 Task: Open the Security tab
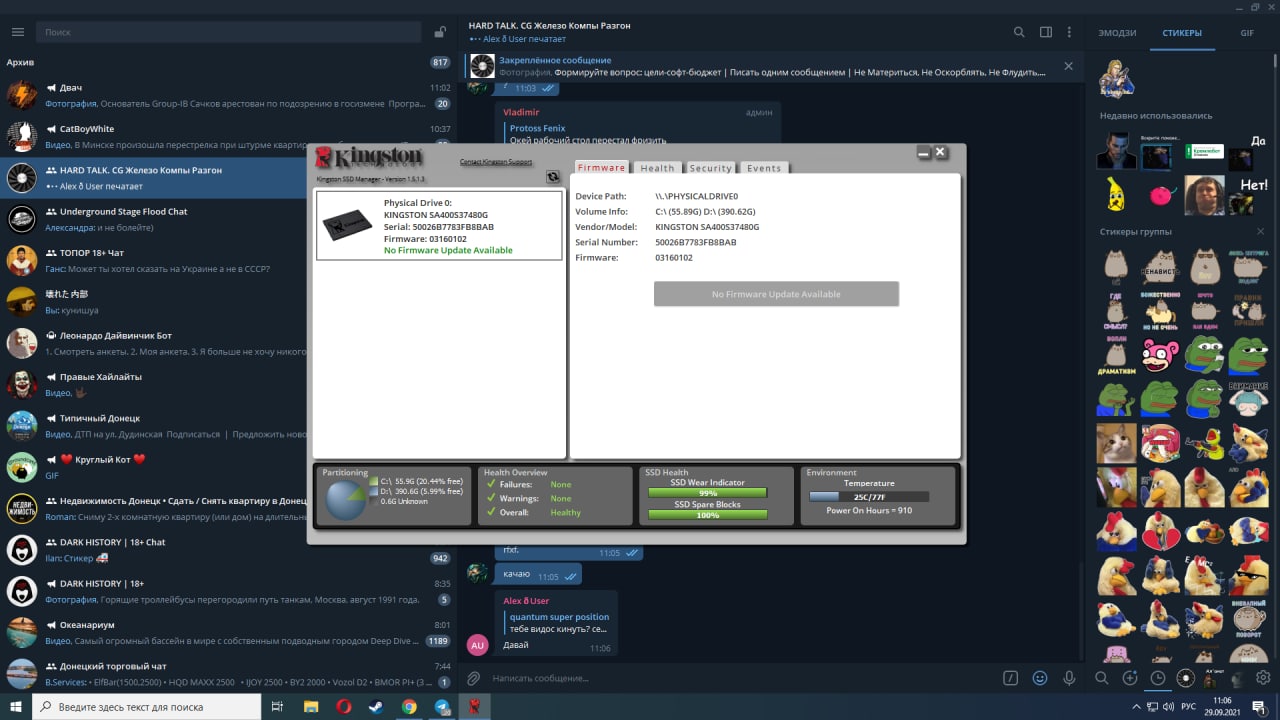[711, 168]
